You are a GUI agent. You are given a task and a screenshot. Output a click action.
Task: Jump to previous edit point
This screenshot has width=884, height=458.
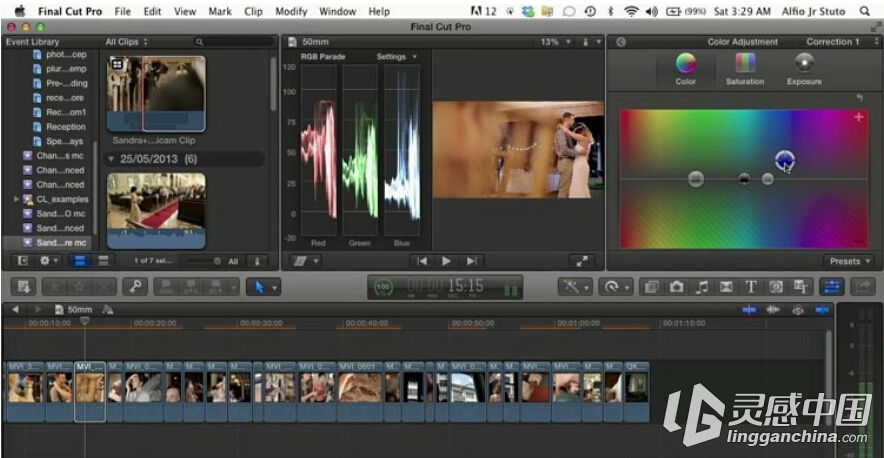(x=422, y=261)
